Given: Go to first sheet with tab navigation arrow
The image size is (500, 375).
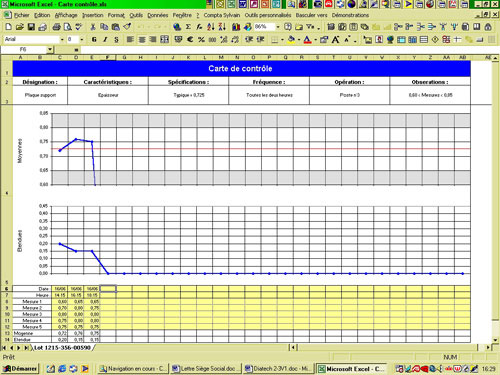Looking at the screenshot, I should point(4,348).
